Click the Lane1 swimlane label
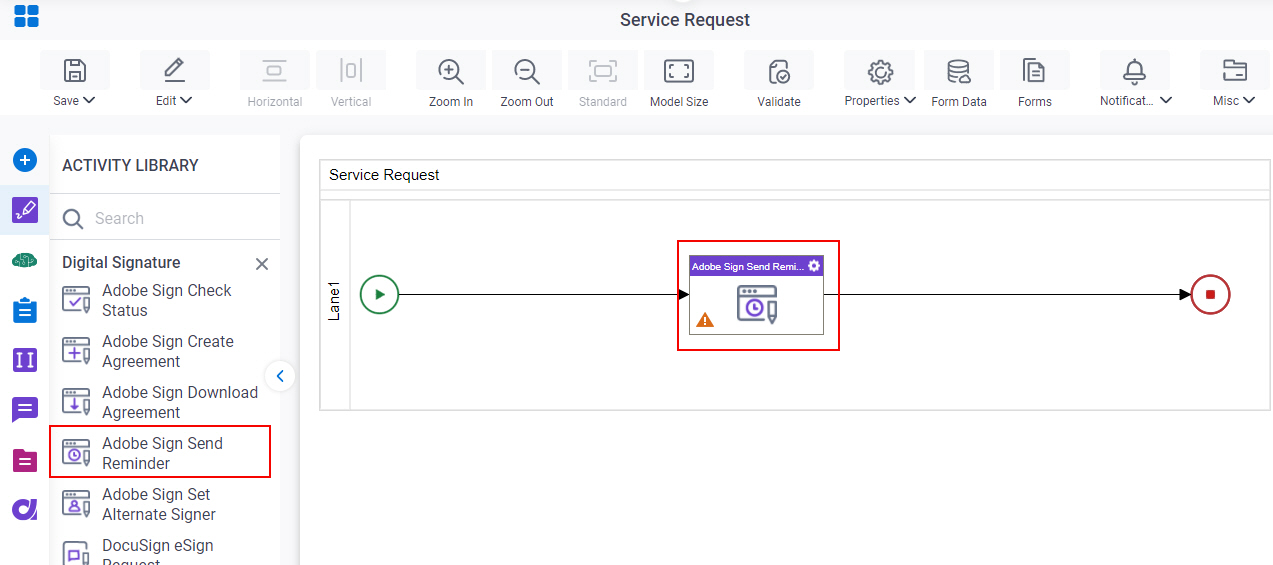Image resolution: width=1273 pixels, height=565 pixels. click(x=335, y=301)
